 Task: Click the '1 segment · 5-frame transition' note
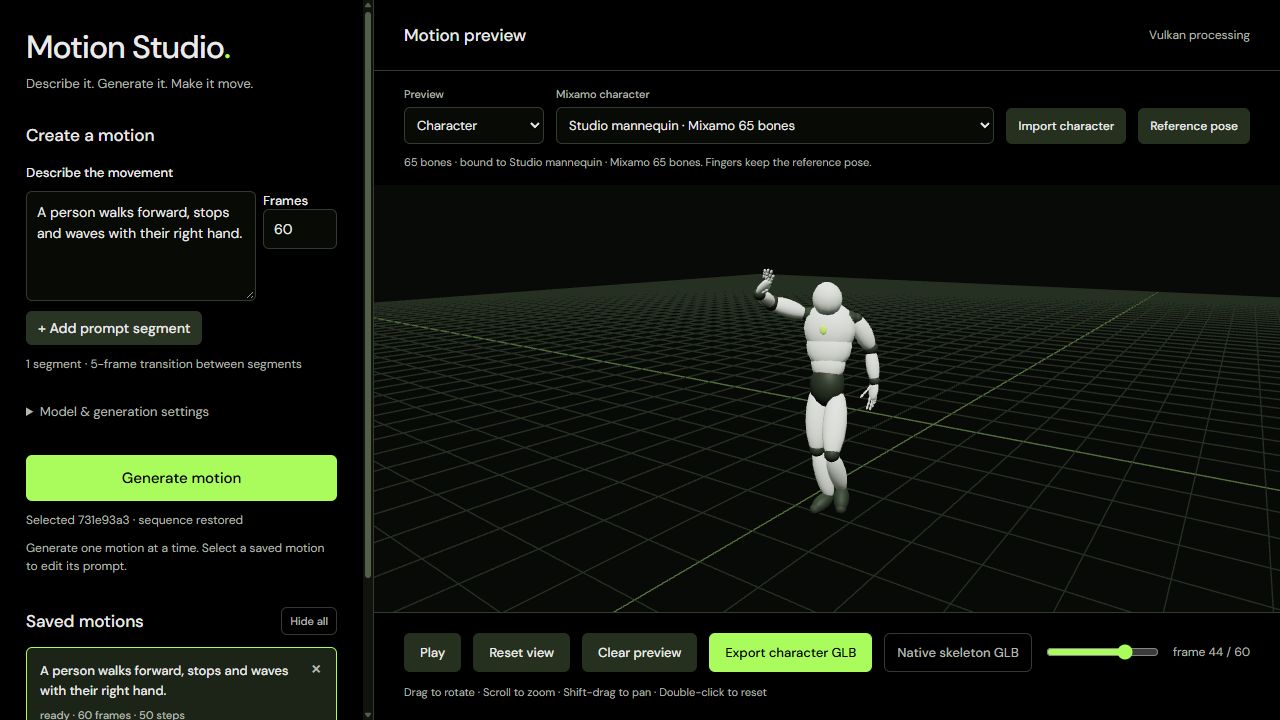click(163, 364)
